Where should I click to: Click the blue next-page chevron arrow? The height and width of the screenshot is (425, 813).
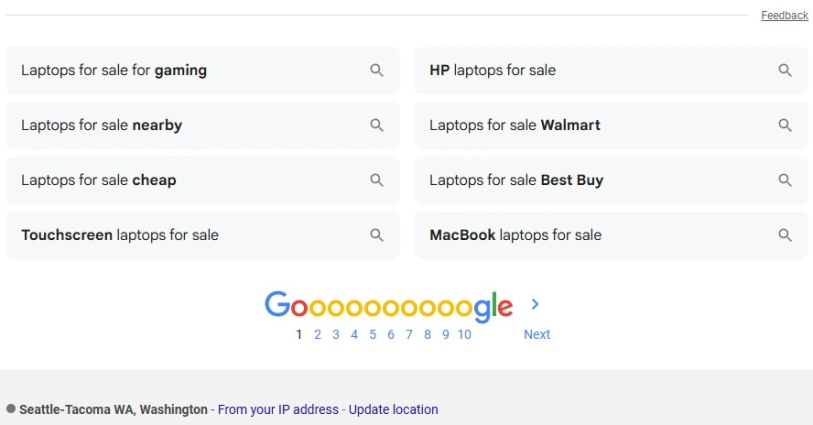(x=536, y=304)
